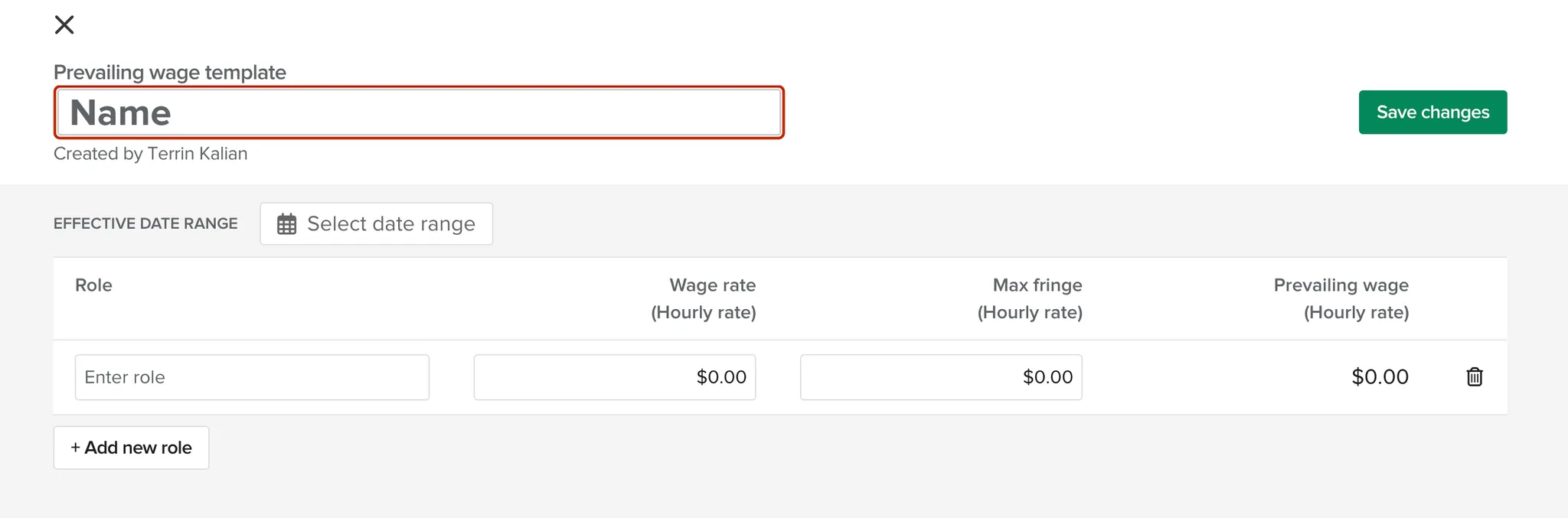Click the Select date range text
This screenshot has width=1568, height=518.
coord(391,224)
